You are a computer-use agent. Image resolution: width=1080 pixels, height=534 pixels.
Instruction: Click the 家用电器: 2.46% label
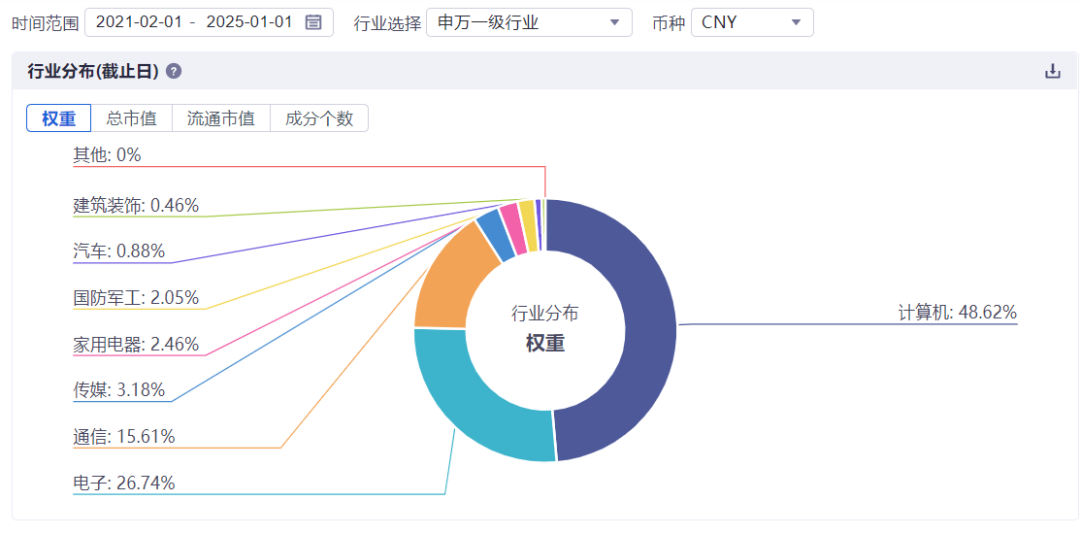(136, 343)
